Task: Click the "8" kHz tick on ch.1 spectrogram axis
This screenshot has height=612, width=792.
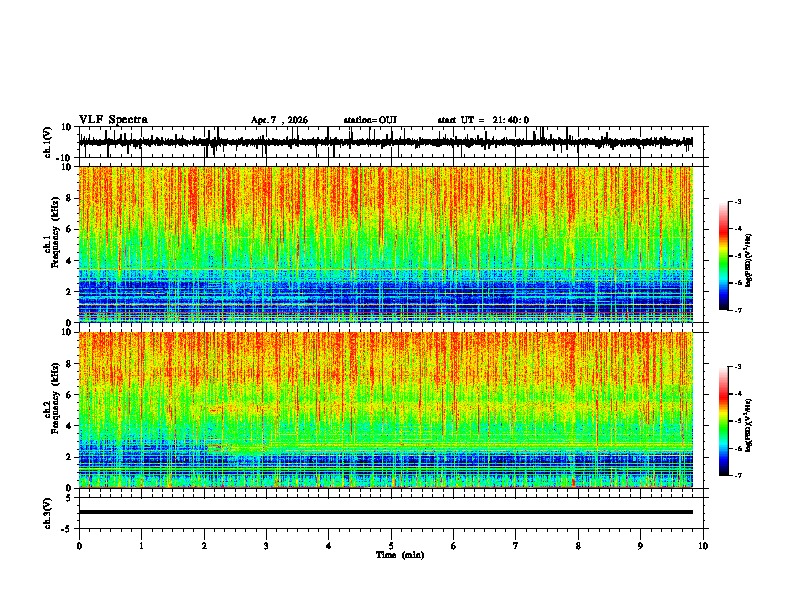Action: coord(69,198)
